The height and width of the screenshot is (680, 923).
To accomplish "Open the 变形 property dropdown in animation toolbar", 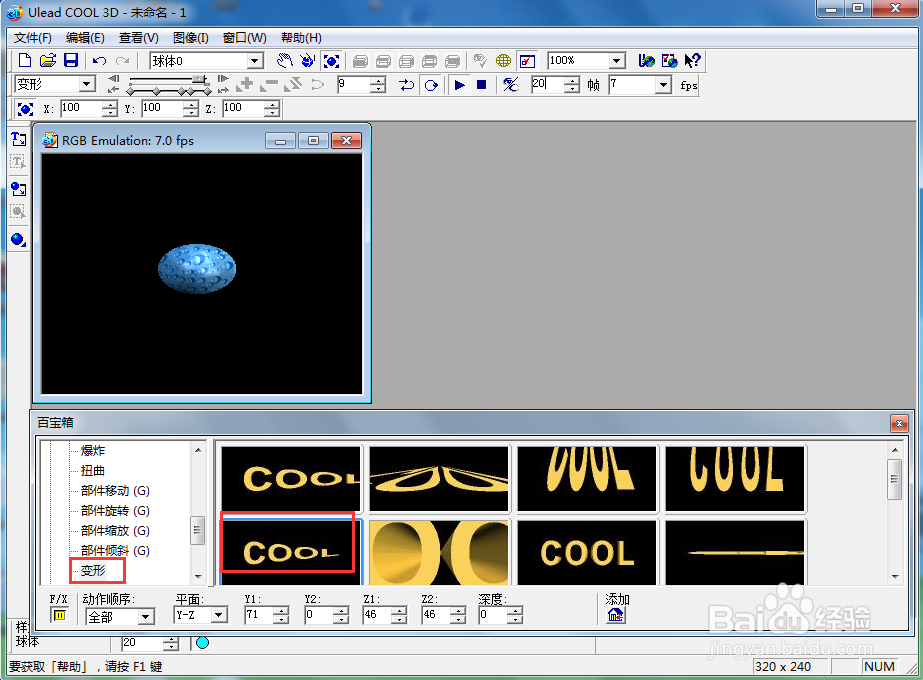I will (87, 84).
